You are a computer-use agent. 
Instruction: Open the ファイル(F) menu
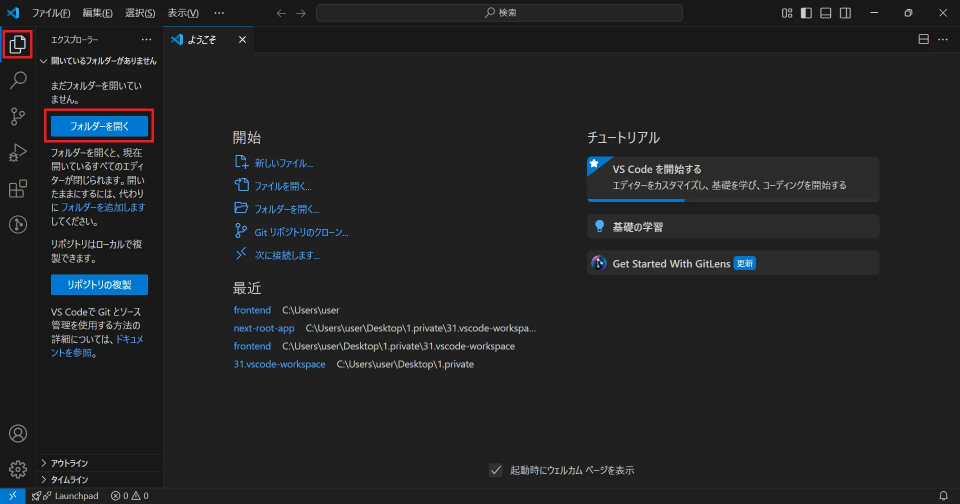tap(51, 13)
